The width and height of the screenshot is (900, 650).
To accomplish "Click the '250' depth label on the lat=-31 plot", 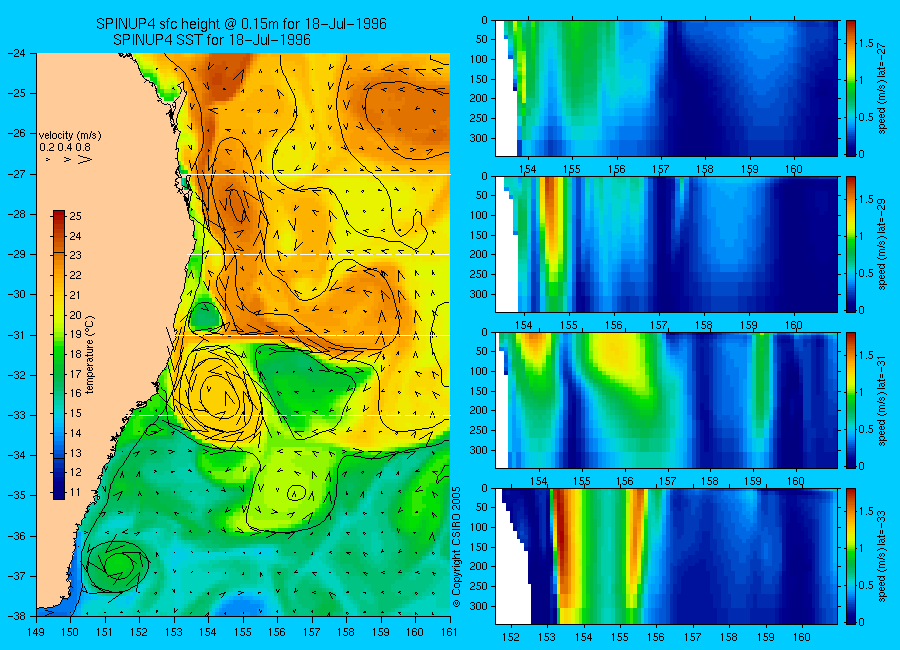I will tap(480, 430).
